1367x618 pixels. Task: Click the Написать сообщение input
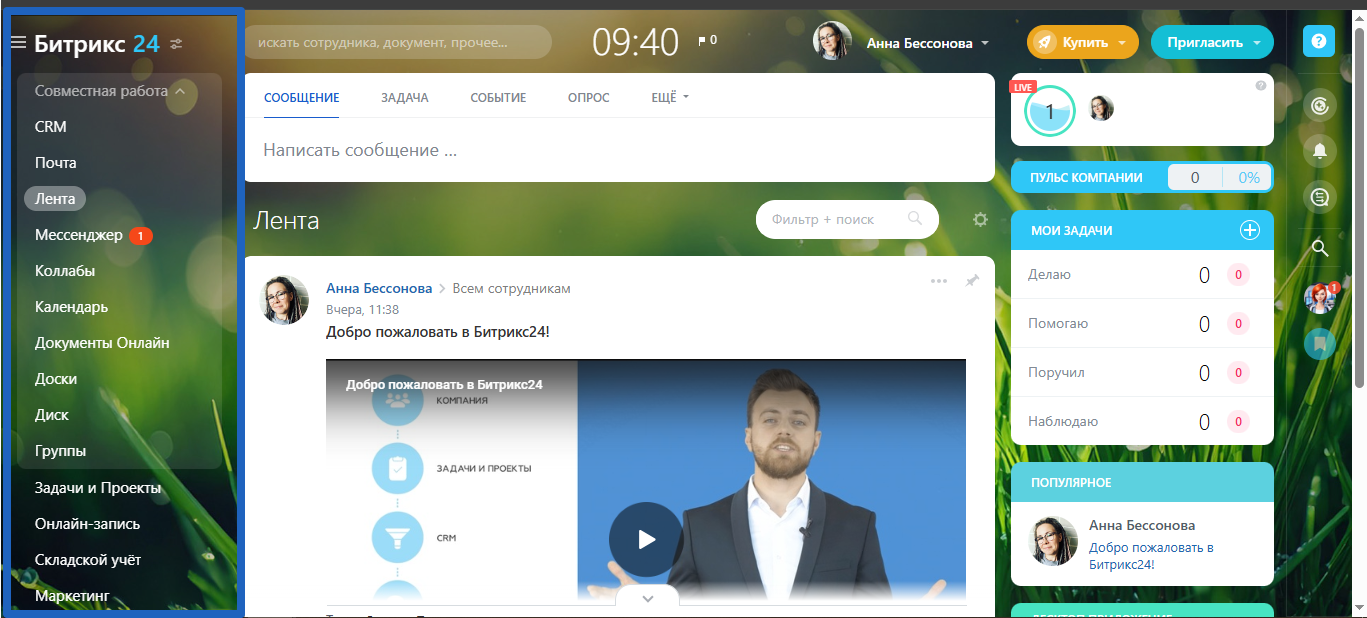[x=619, y=150]
